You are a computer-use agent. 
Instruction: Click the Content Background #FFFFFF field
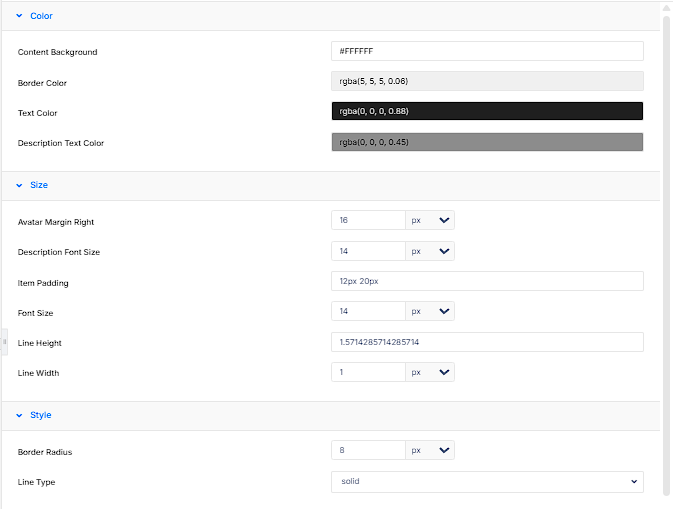pos(487,51)
